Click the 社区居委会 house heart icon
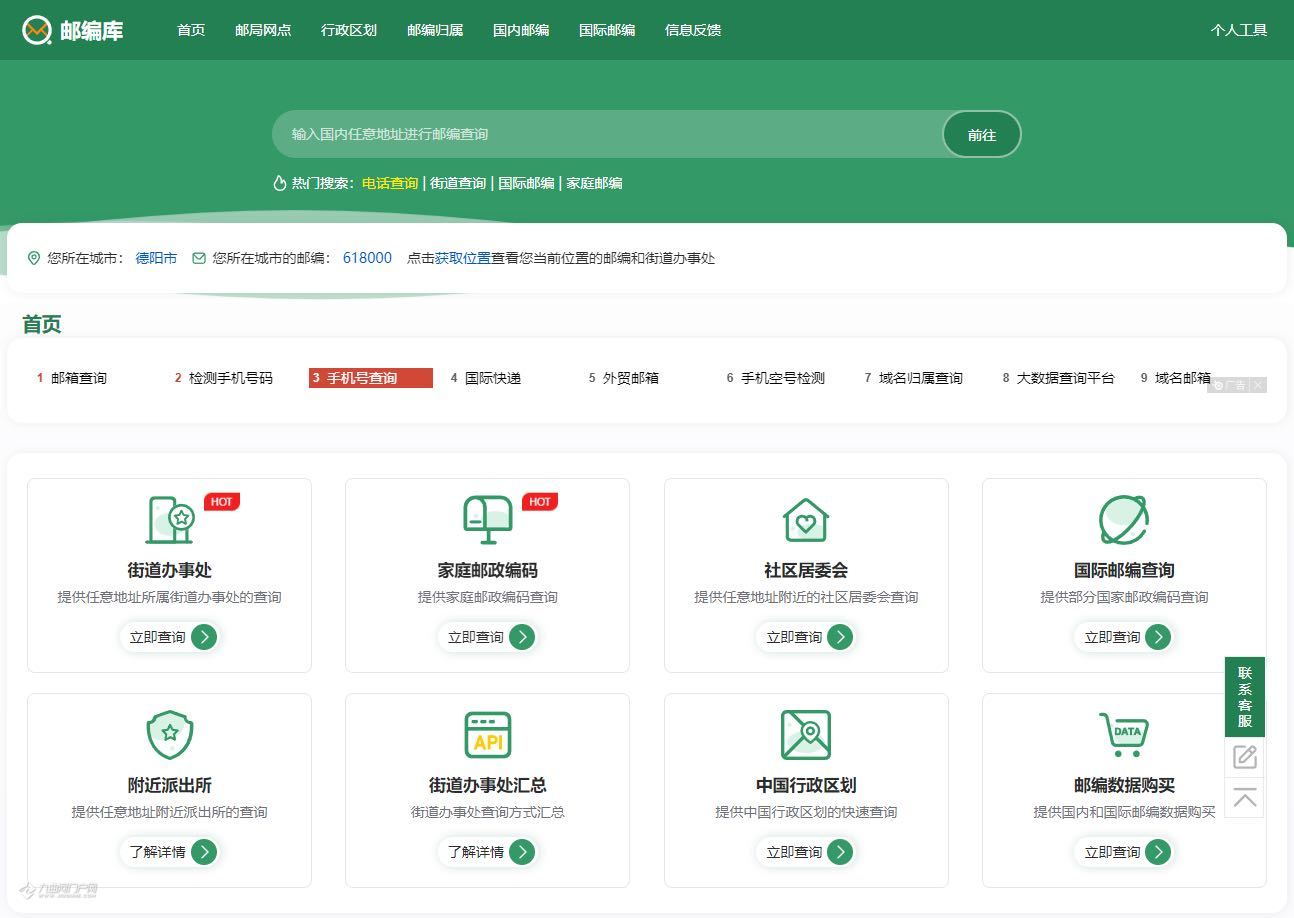Image resolution: width=1294 pixels, height=918 pixels. 806,520
